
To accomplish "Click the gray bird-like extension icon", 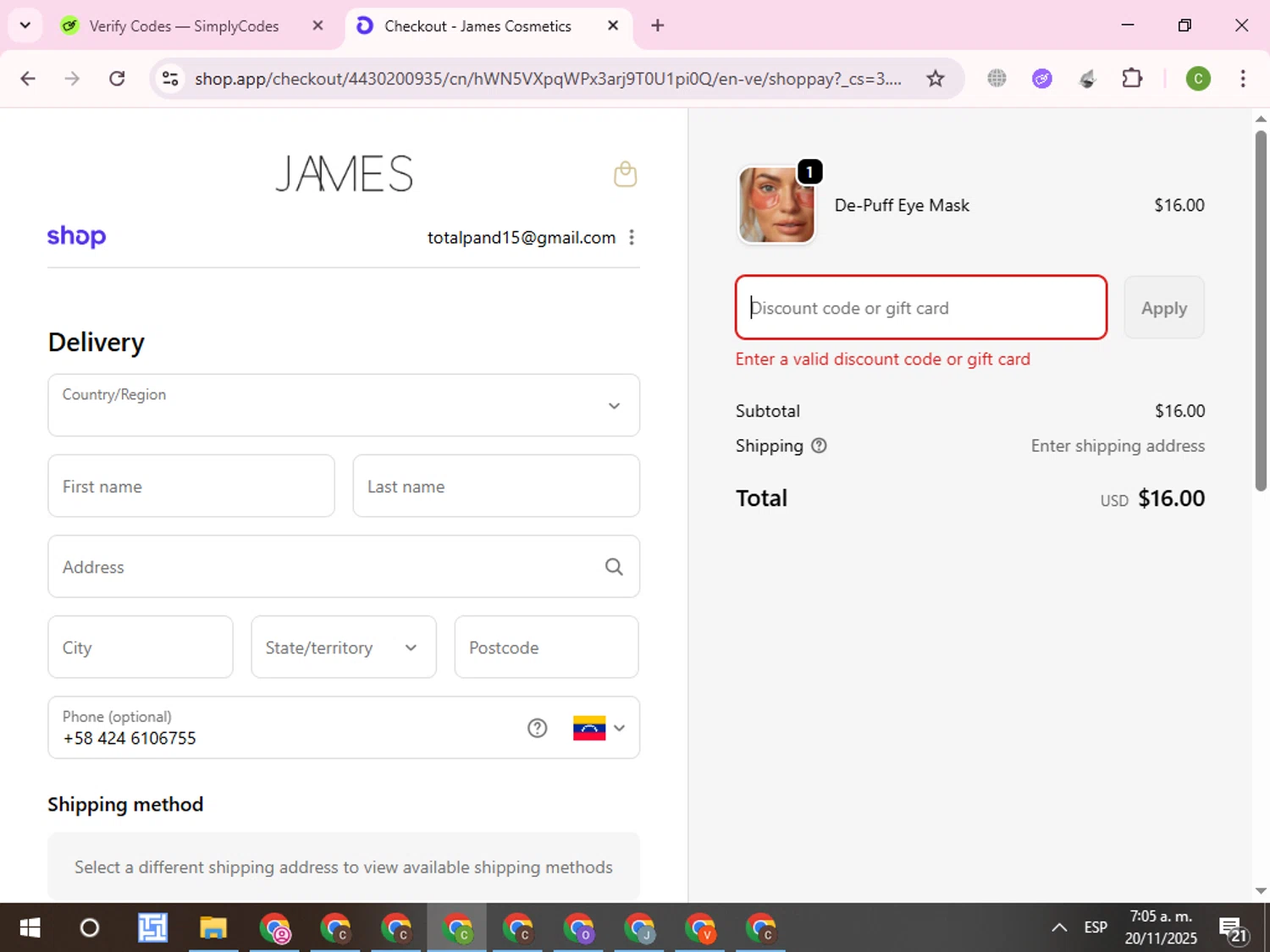I will (1087, 79).
